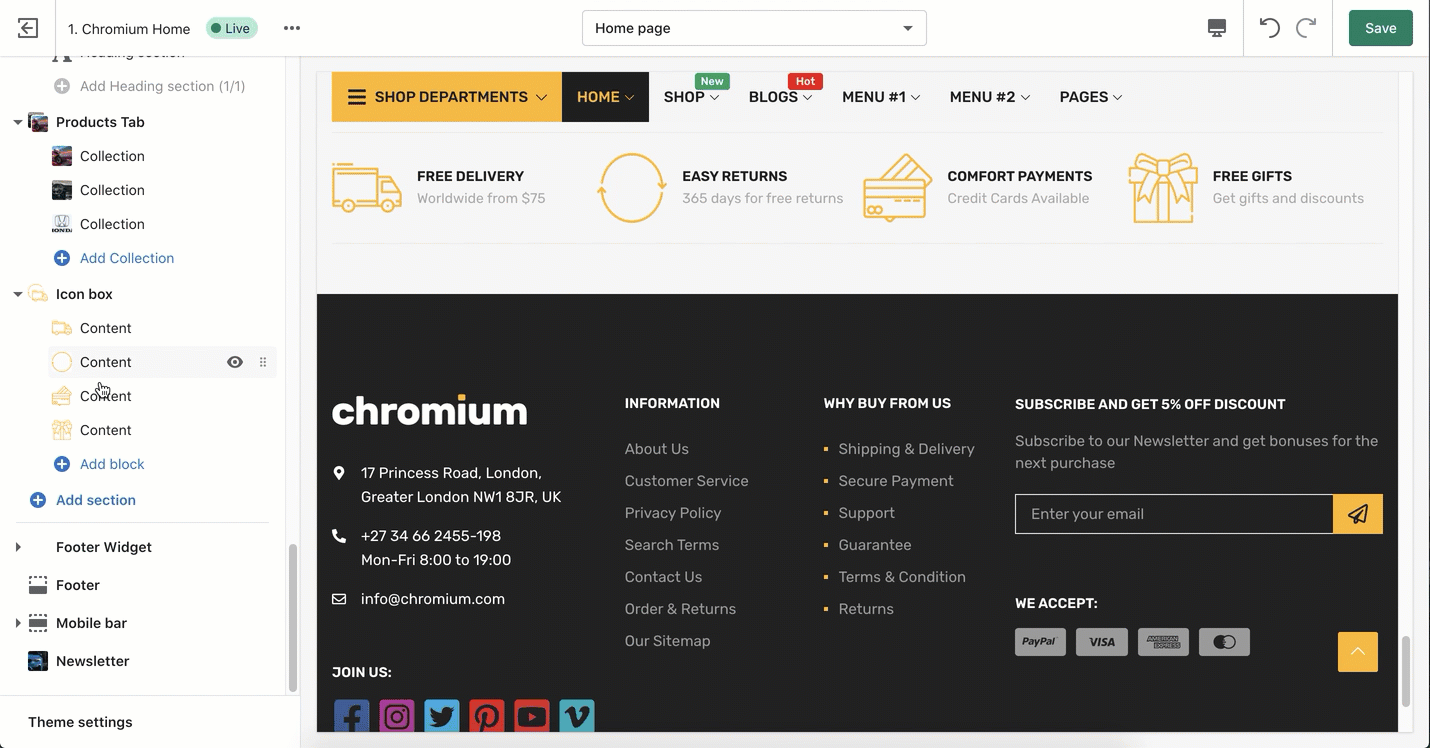The image size is (1430, 748).
Task: Collapse the Icon box section
Action: pyautogui.click(x=18, y=294)
